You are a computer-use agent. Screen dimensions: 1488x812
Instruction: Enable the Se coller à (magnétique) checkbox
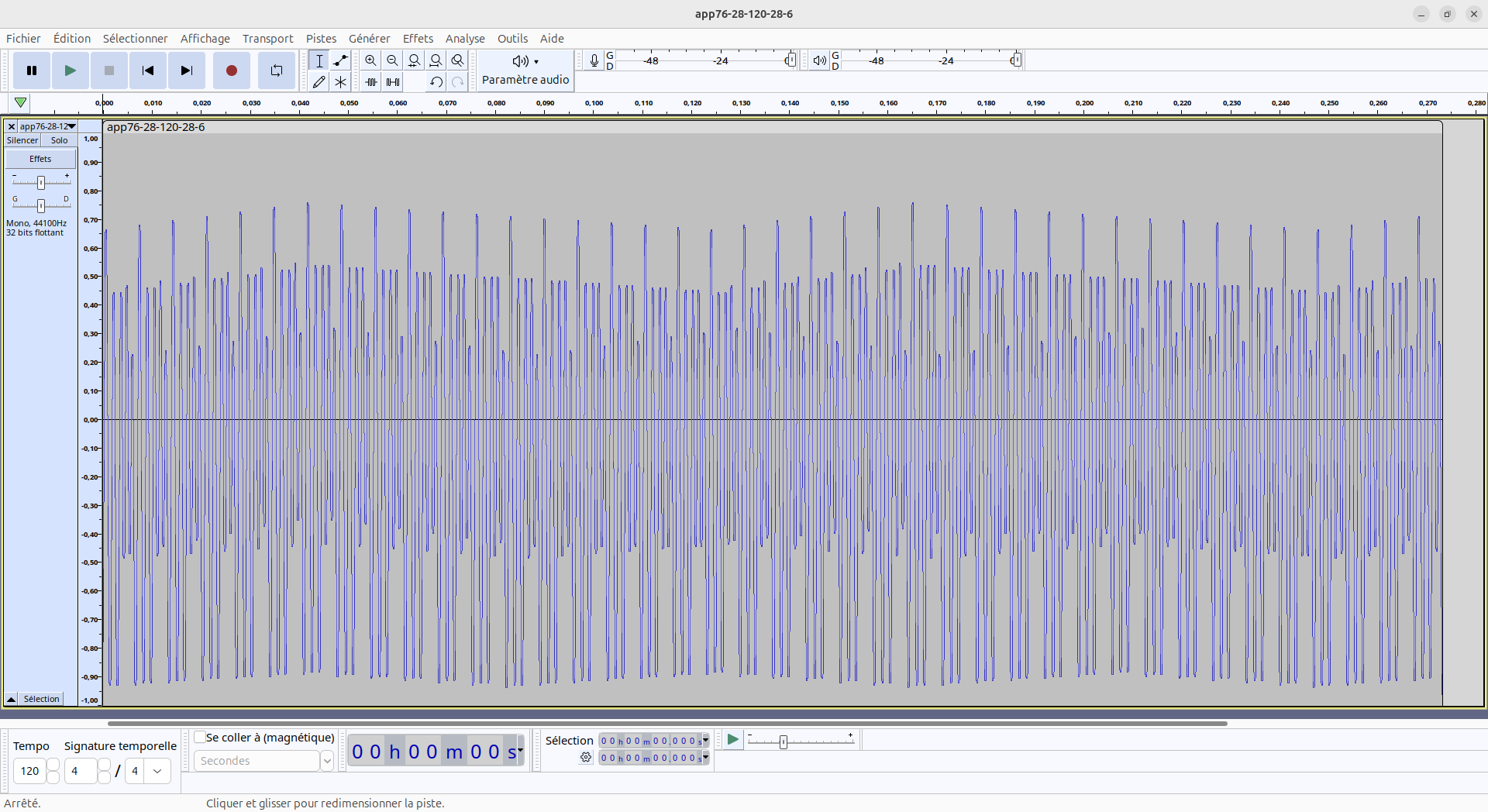(x=200, y=737)
